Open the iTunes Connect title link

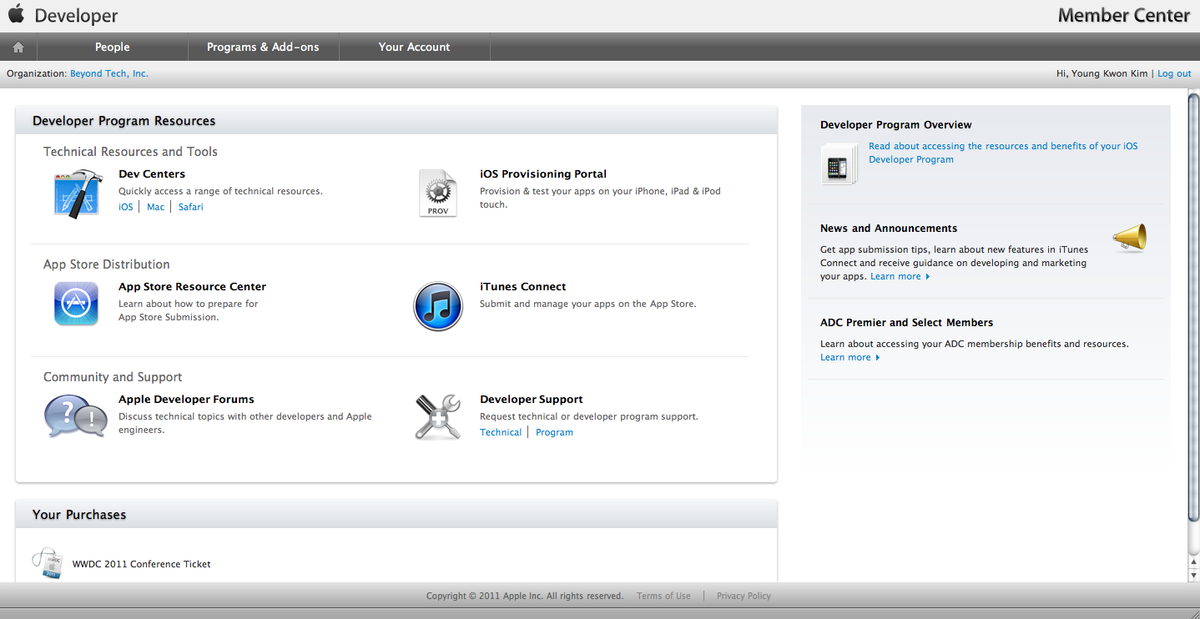coord(523,287)
